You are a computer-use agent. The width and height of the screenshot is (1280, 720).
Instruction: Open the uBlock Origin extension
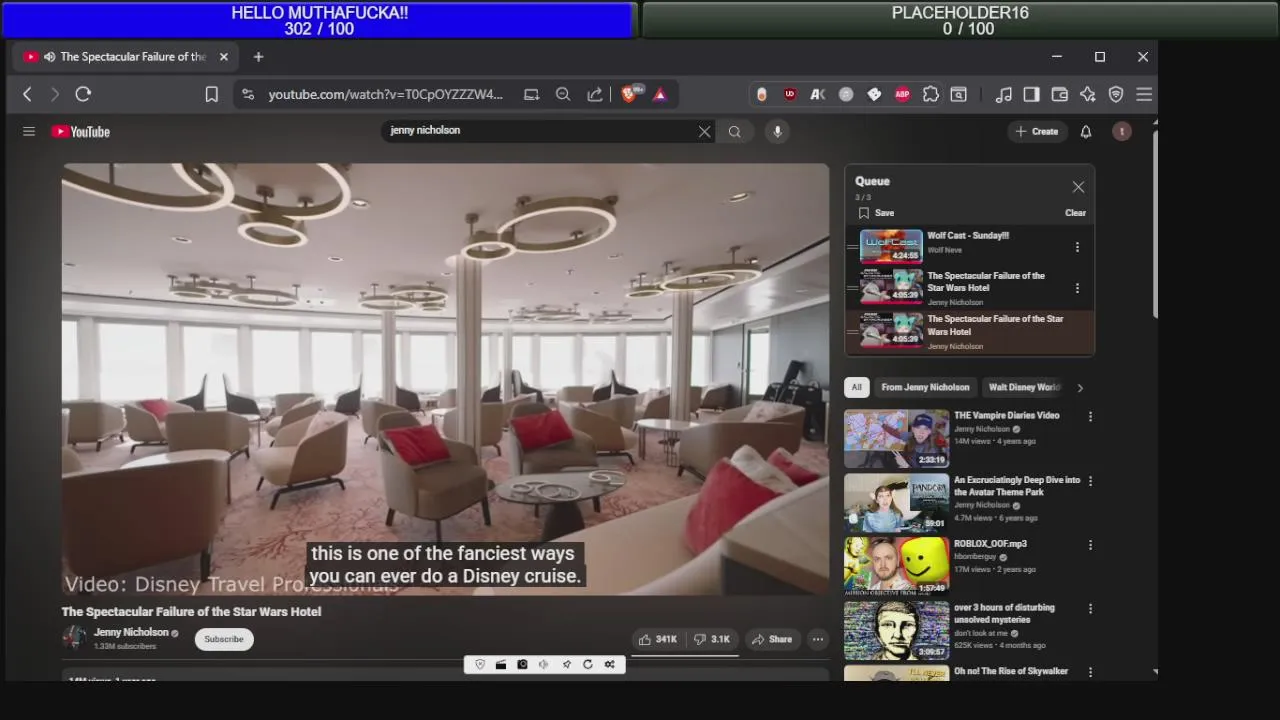click(790, 94)
